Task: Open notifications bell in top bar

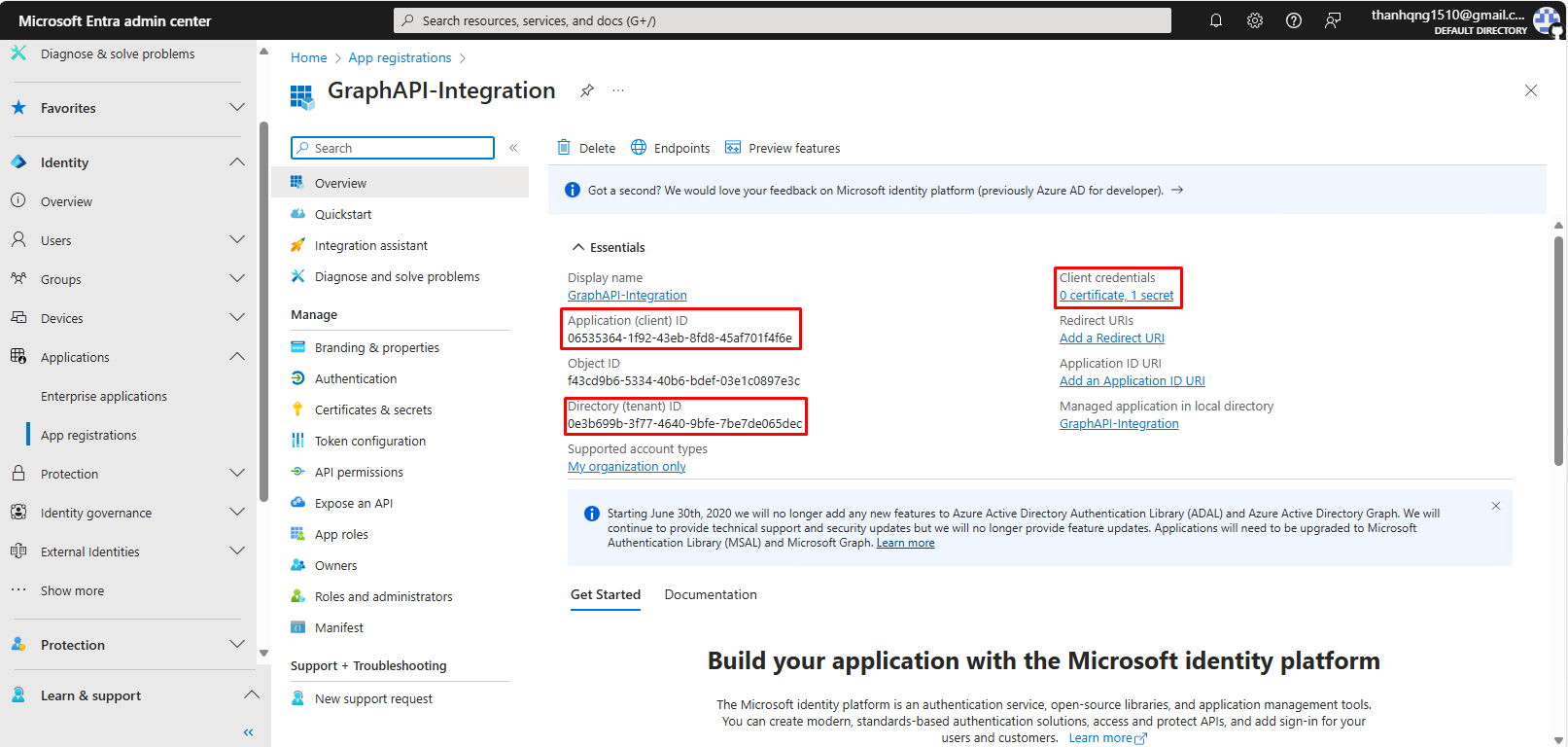Action: (1215, 20)
